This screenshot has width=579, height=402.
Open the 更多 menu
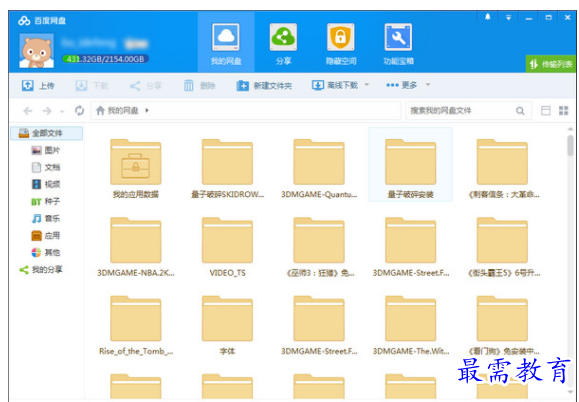[x=401, y=85]
